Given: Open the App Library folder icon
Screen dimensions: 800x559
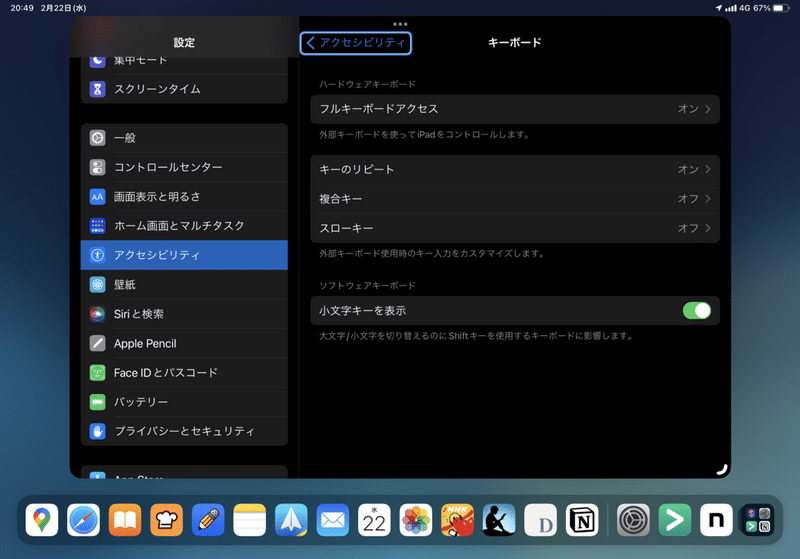Looking at the screenshot, I should pos(758,520).
